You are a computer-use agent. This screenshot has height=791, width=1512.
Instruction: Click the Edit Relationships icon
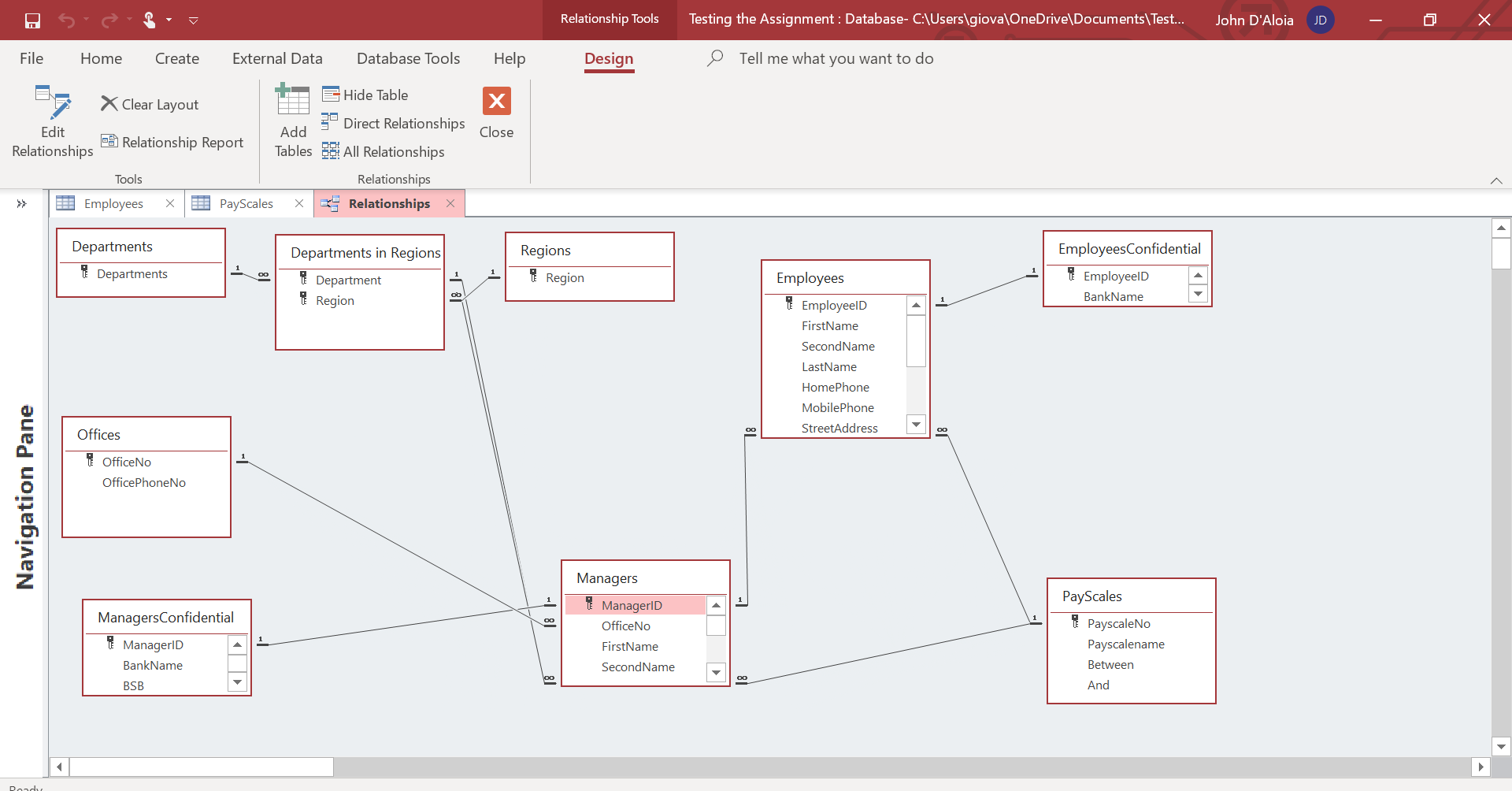(53, 102)
